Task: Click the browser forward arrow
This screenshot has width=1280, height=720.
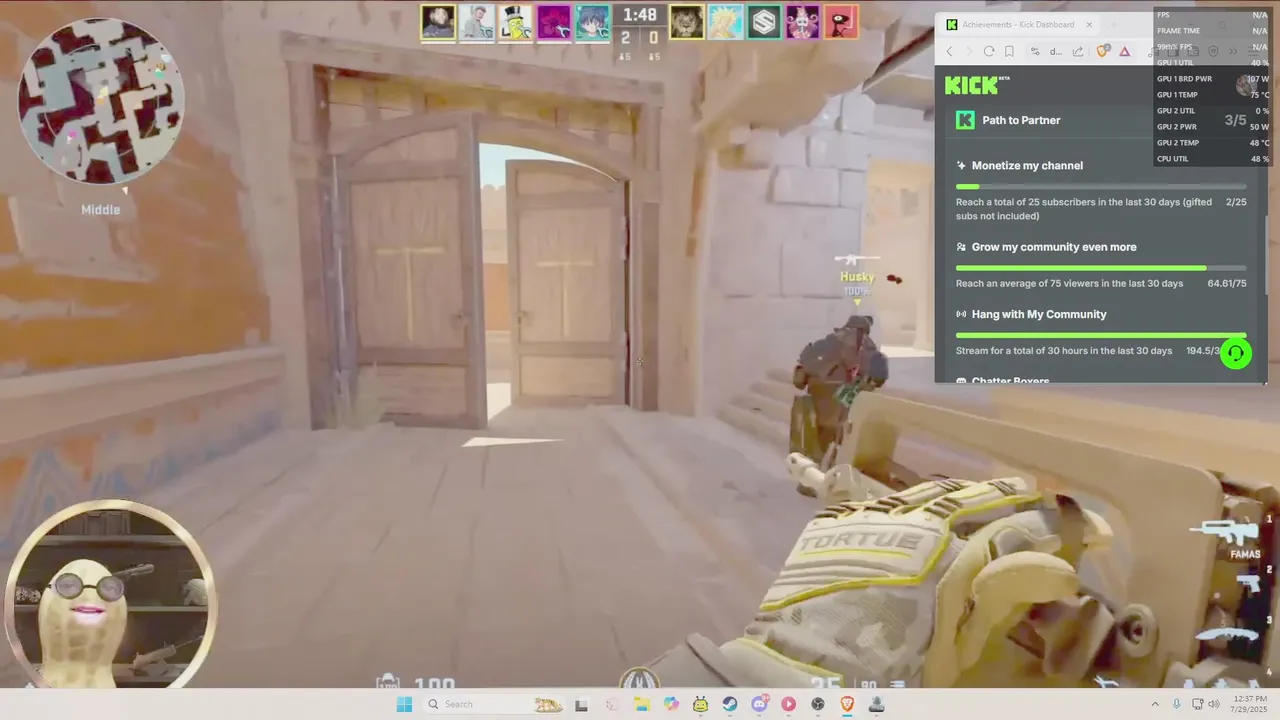Action: [x=968, y=51]
